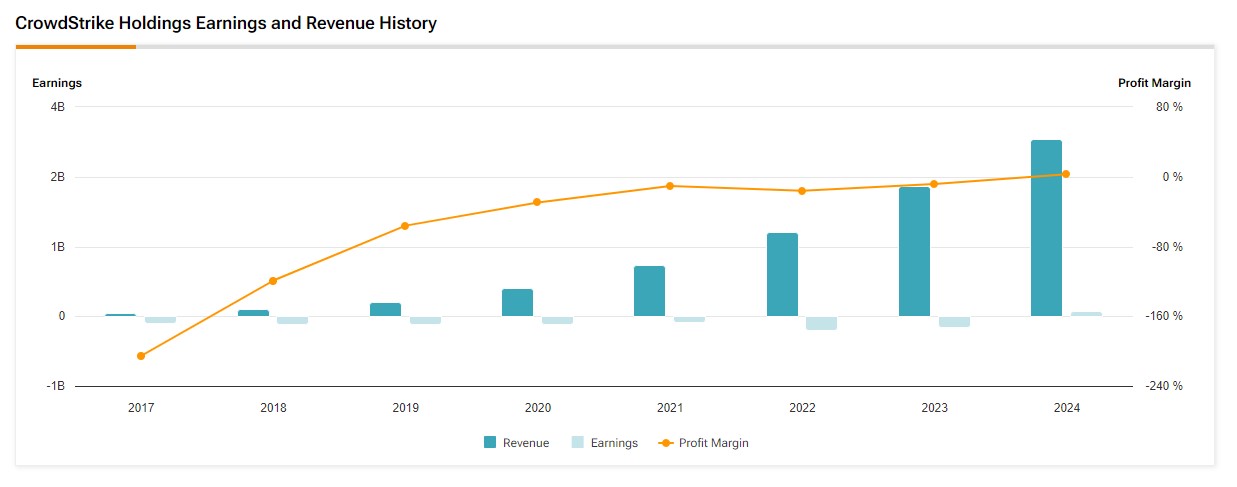Click the 2021 Revenue bar
This screenshot has height=487, width=1237.
tap(650, 291)
